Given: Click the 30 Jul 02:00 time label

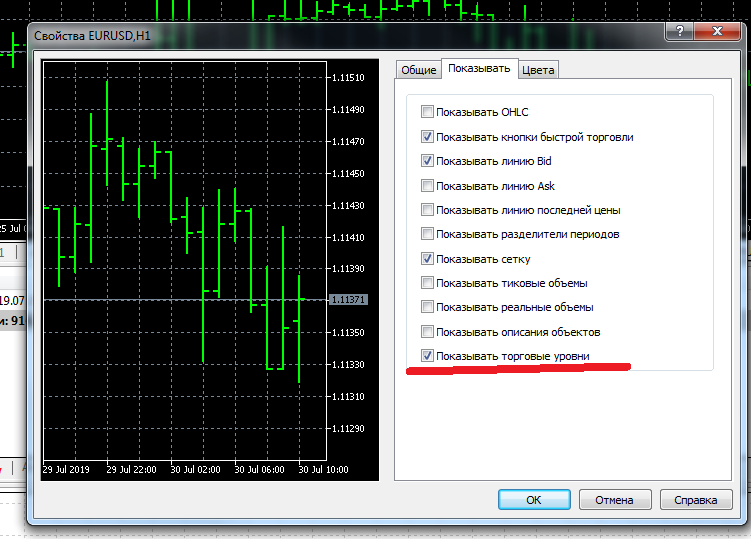Looking at the screenshot, I should click(195, 470).
